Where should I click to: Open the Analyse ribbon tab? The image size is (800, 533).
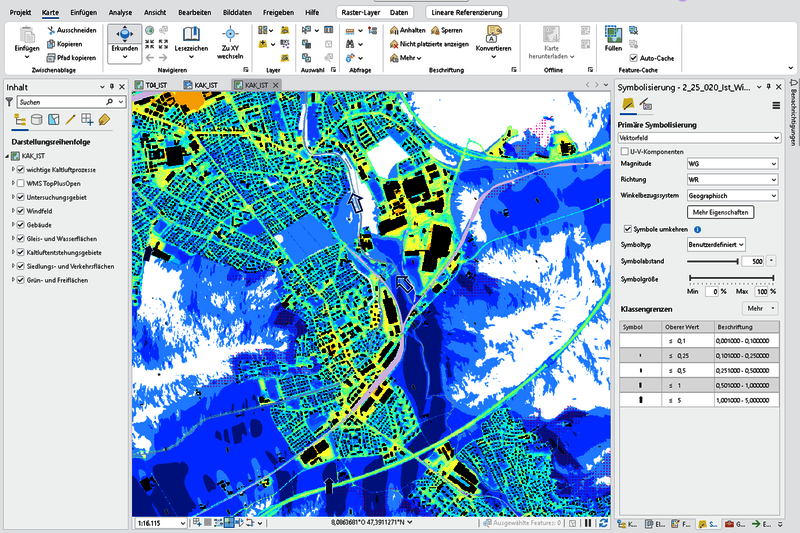[120, 12]
